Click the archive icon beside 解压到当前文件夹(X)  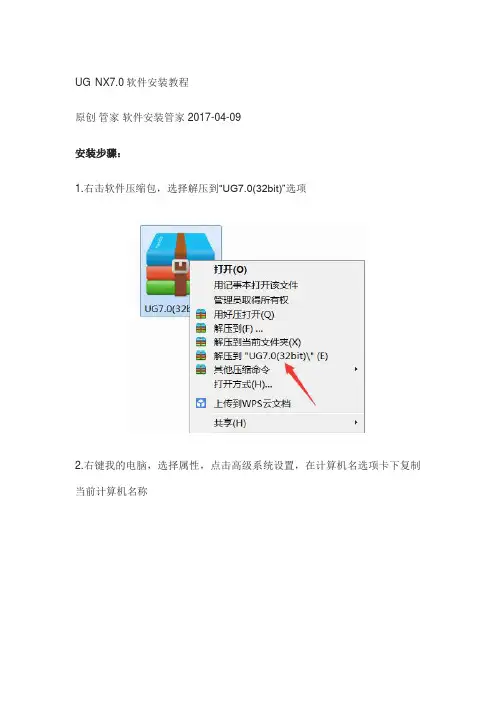coord(201,342)
